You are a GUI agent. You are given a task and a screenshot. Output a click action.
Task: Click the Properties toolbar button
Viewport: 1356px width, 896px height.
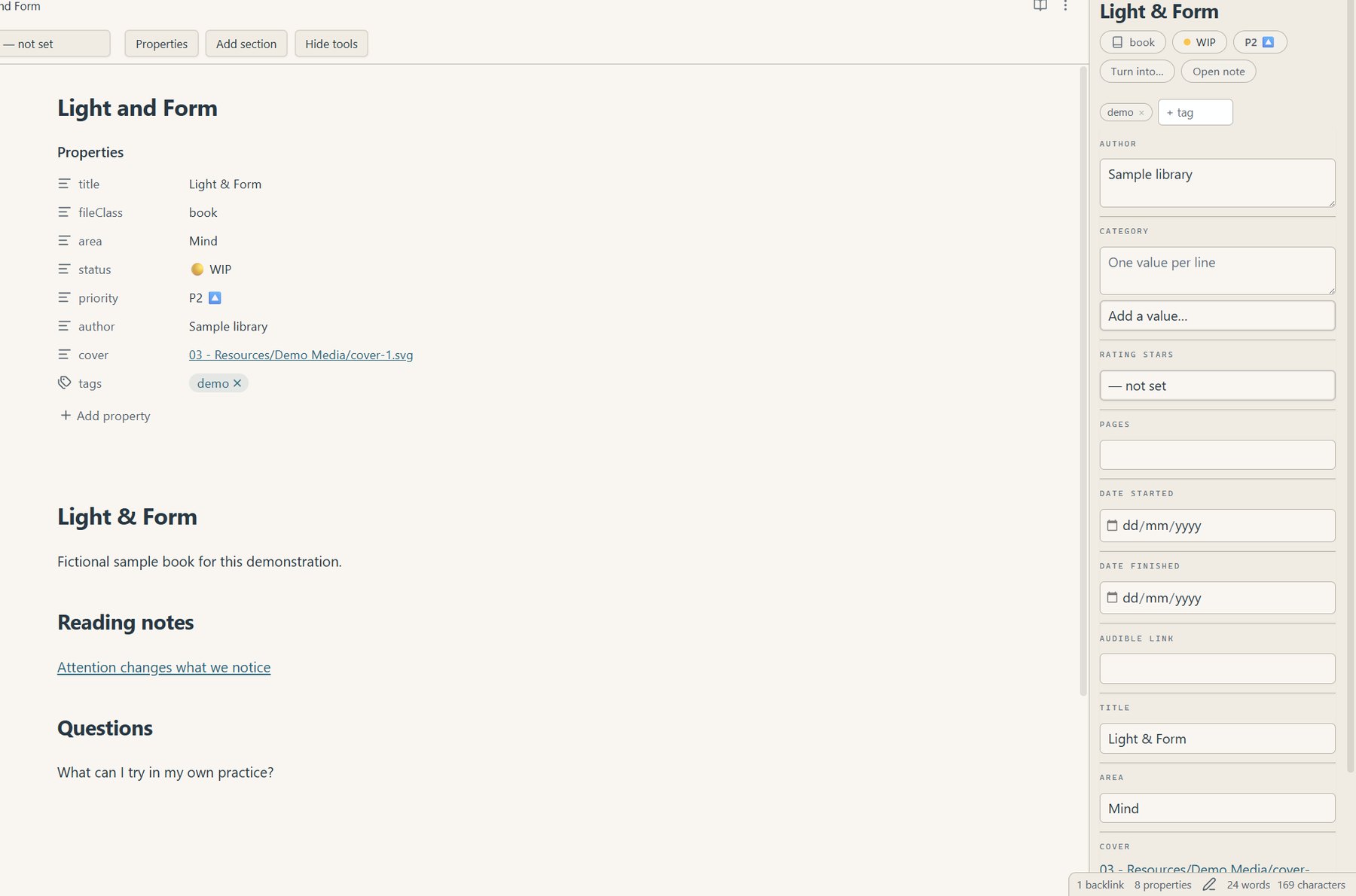point(161,44)
